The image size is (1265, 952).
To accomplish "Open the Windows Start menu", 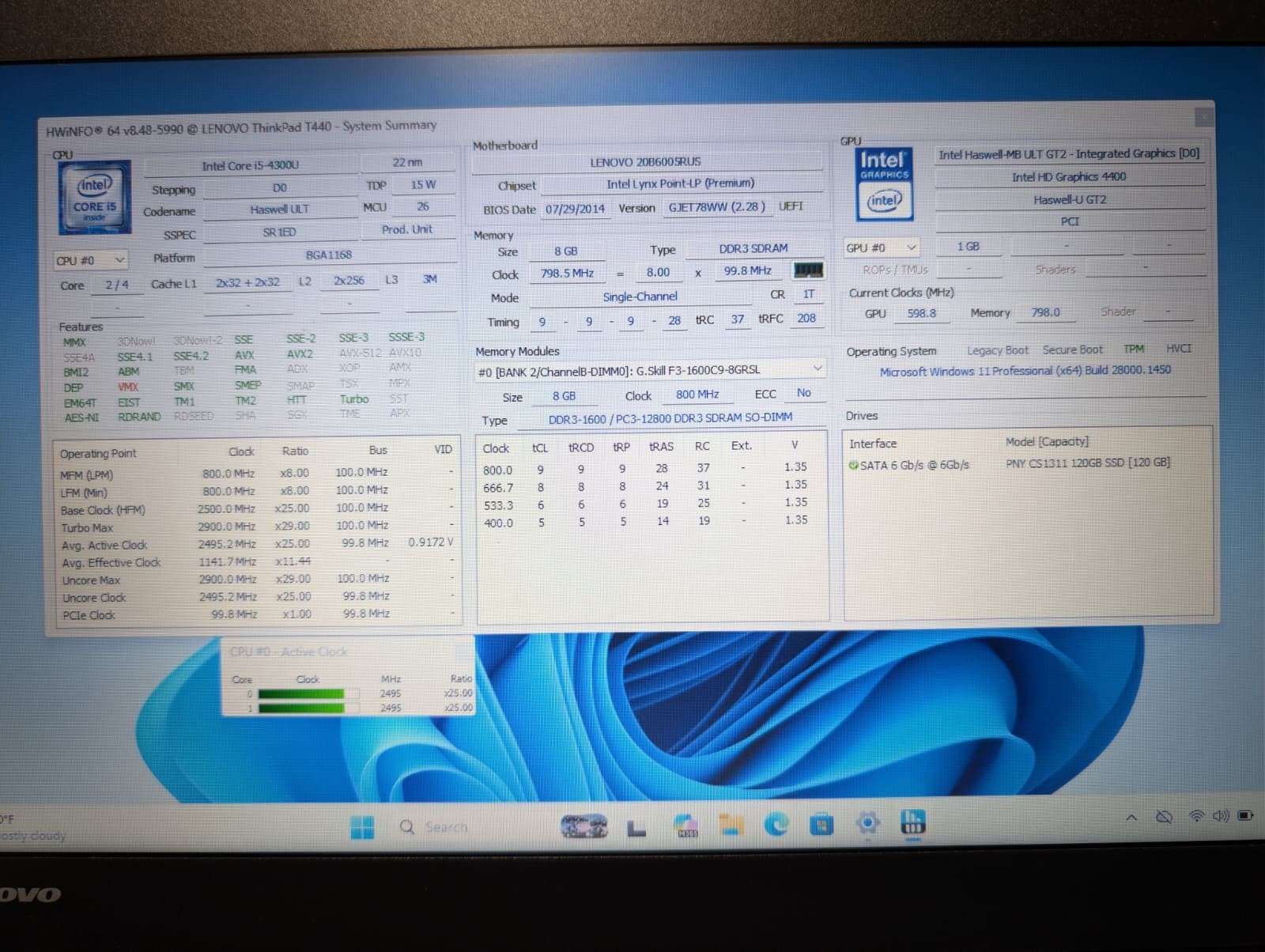I will [x=362, y=827].
